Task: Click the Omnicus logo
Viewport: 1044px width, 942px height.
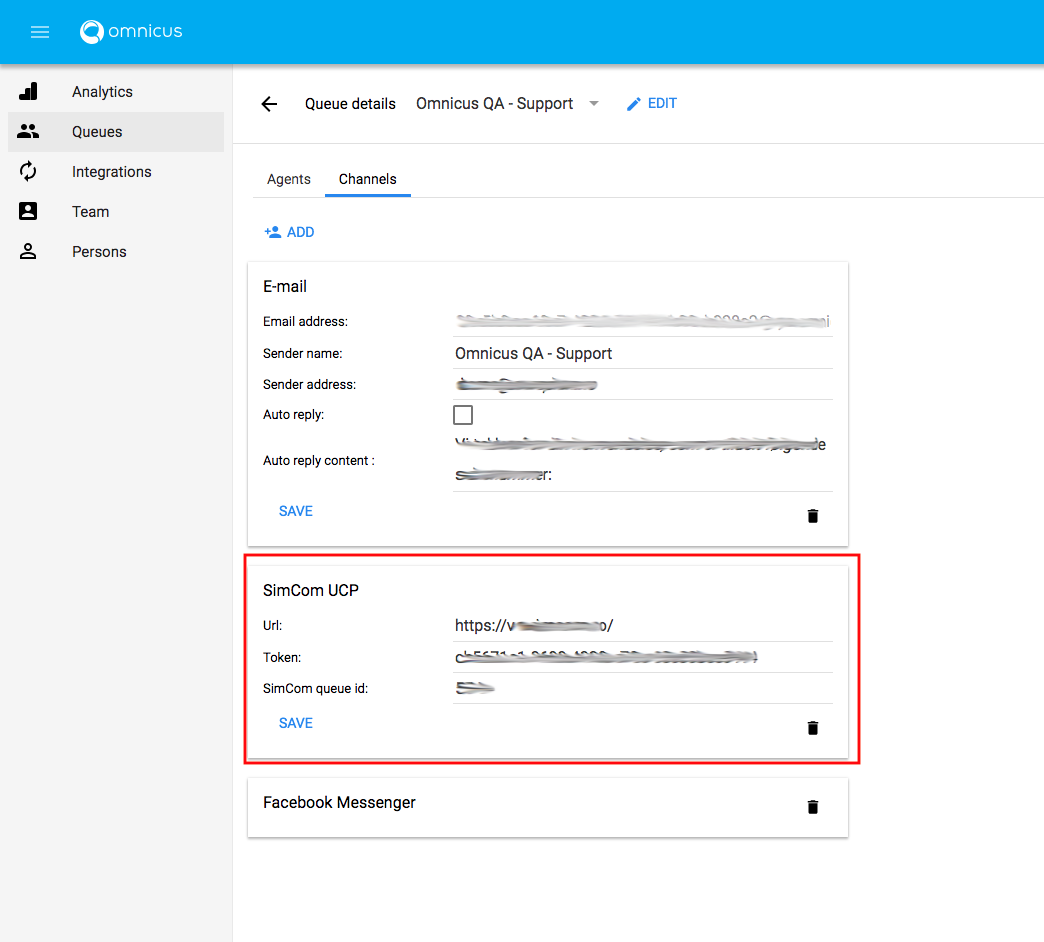Action: click(x=131, y=32)
